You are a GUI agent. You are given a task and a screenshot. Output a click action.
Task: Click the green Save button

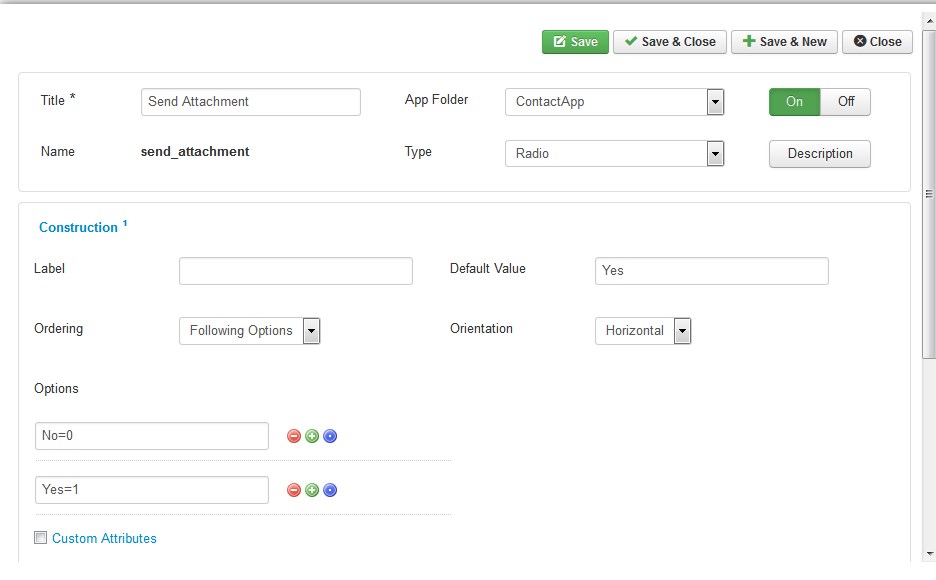(x=575, y=42)
